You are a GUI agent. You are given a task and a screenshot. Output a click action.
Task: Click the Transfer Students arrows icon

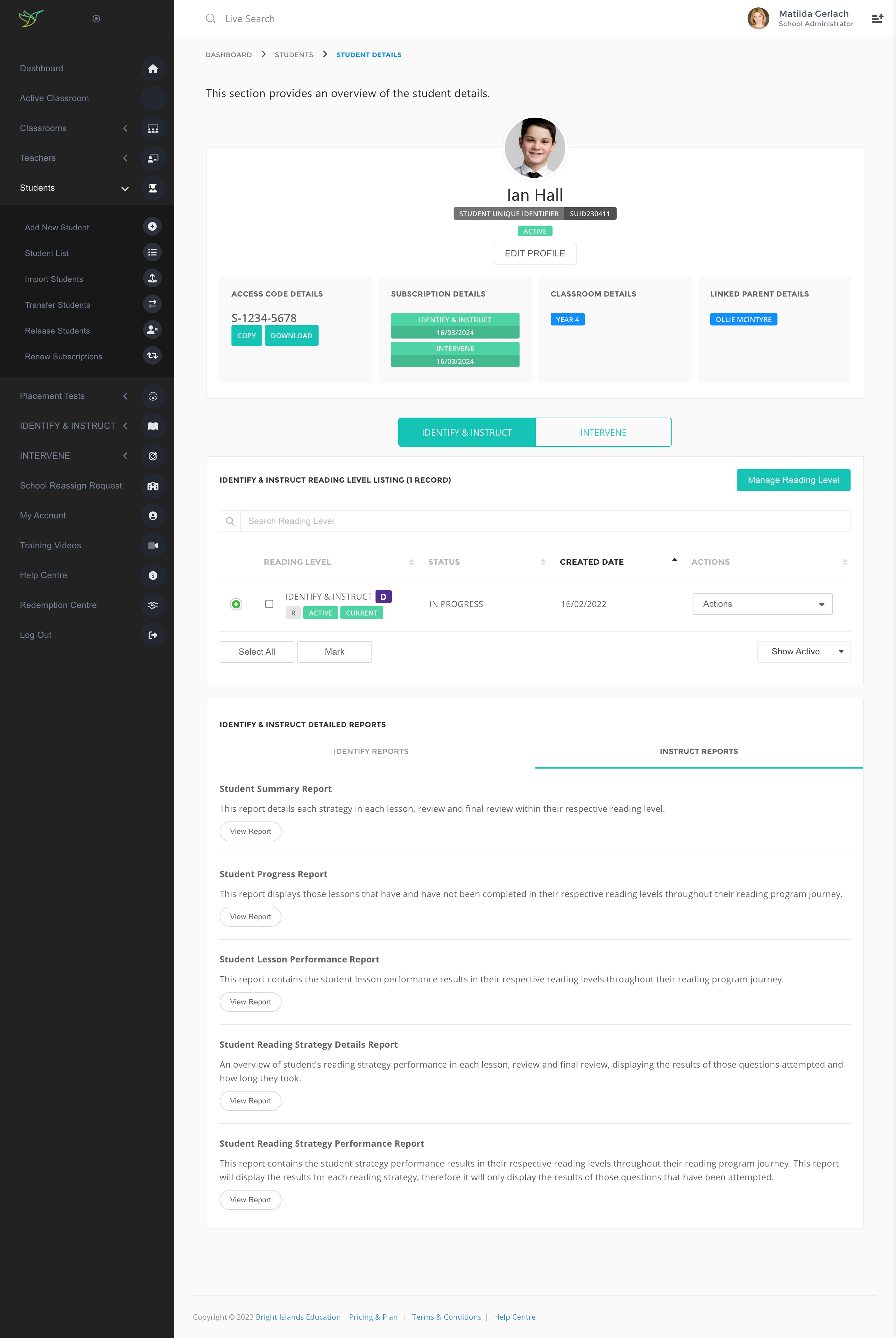point(152,304)
